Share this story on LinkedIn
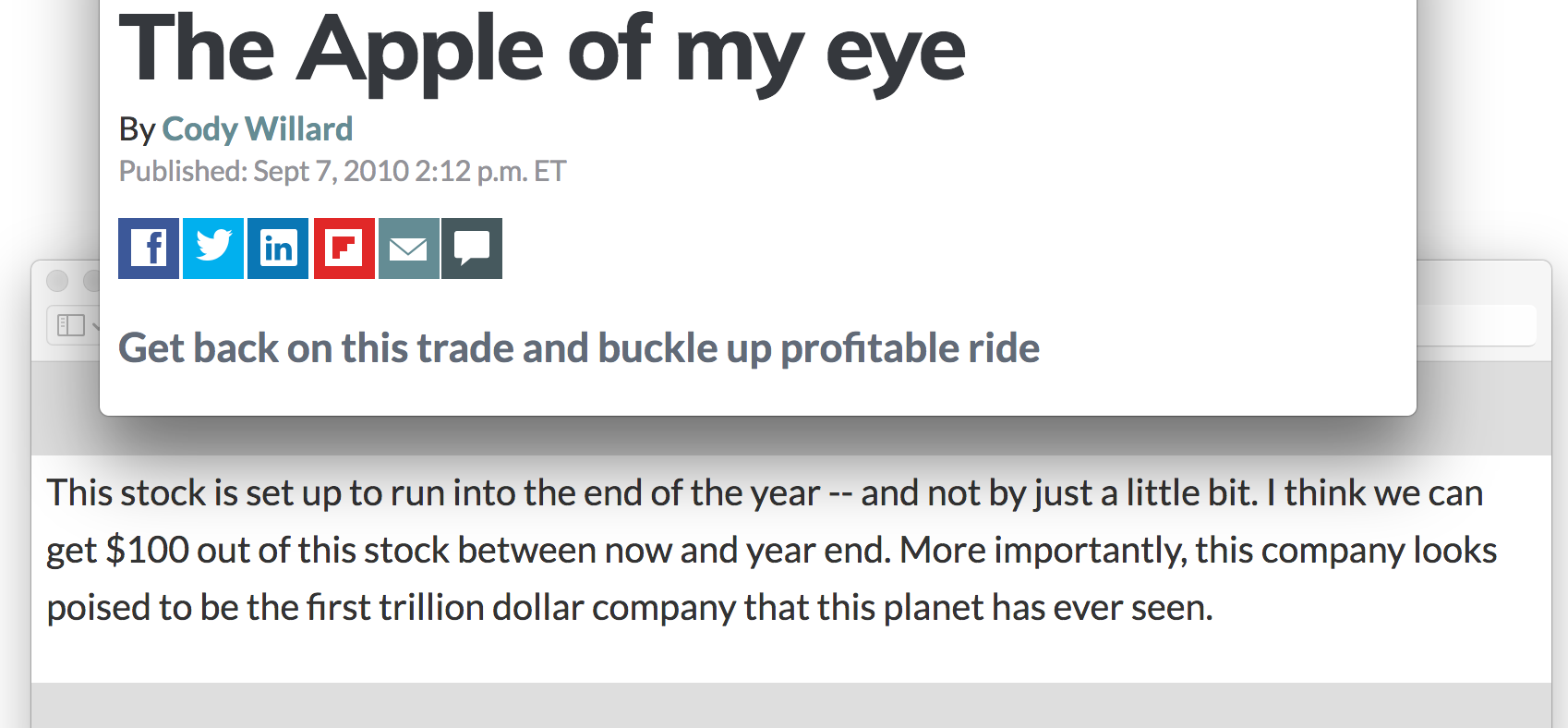The image size is (1568, 728). pos(278,249)
